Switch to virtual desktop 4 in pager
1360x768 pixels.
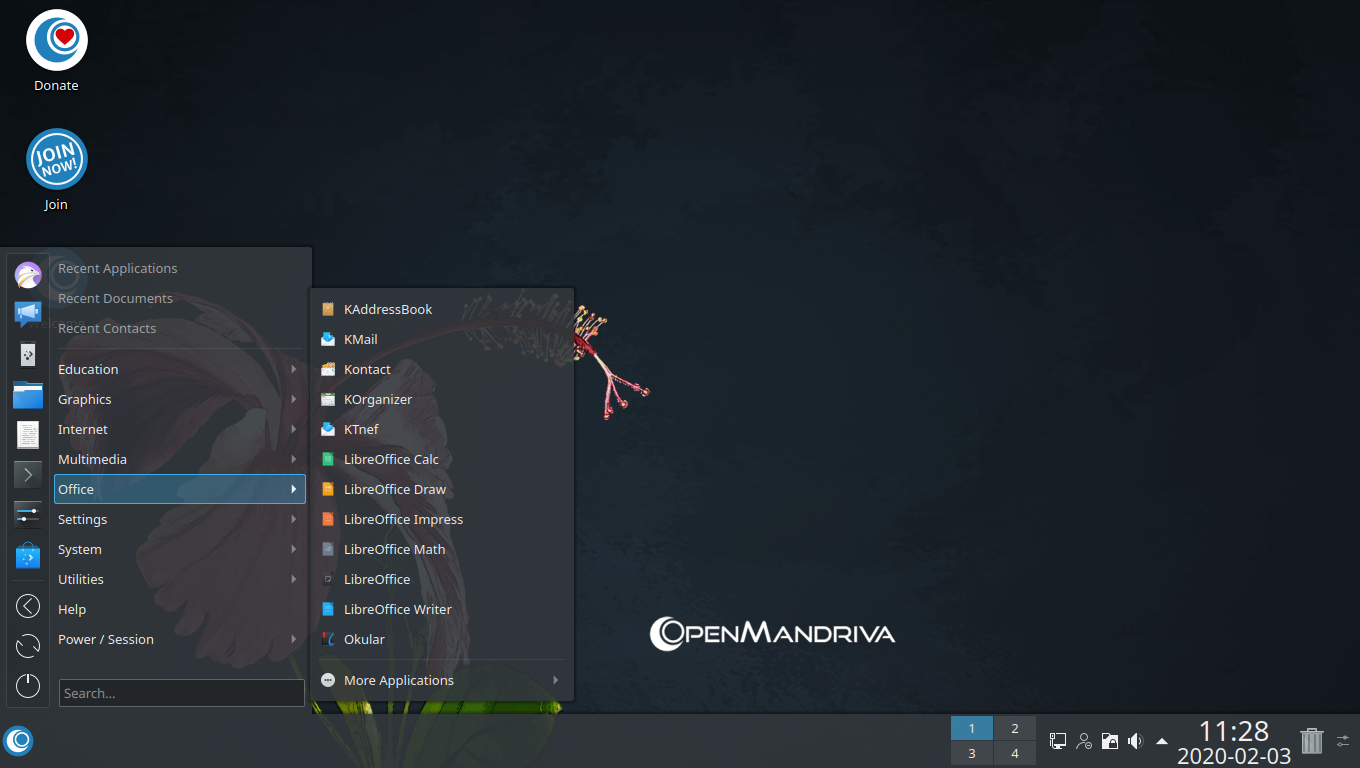(x=1015, y=753)
